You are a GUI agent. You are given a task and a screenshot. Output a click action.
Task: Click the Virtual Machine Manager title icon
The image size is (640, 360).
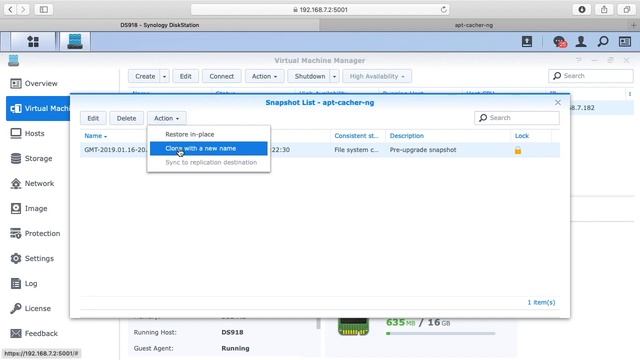(x=13, y=60)
